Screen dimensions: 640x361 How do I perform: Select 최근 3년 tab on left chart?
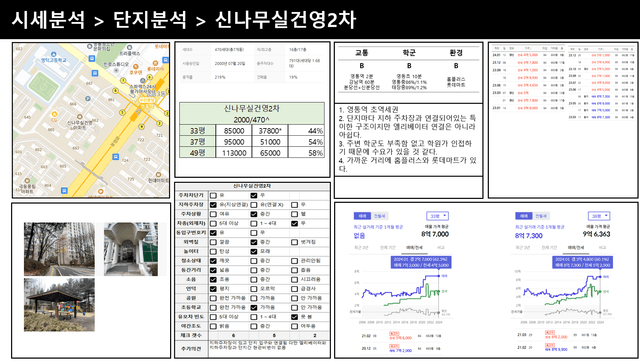362,247
